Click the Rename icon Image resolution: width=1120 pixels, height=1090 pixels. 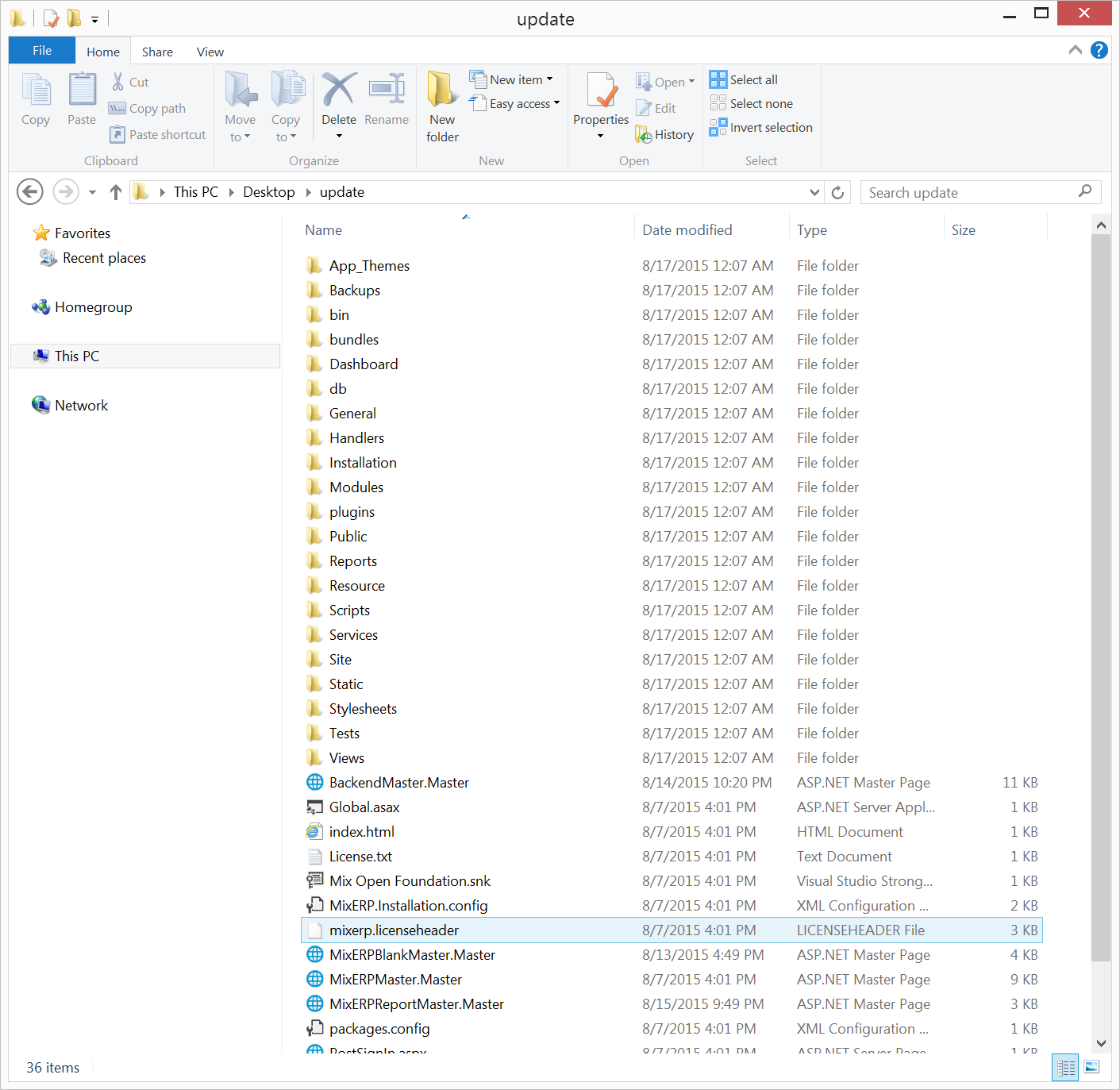point(387,89)
